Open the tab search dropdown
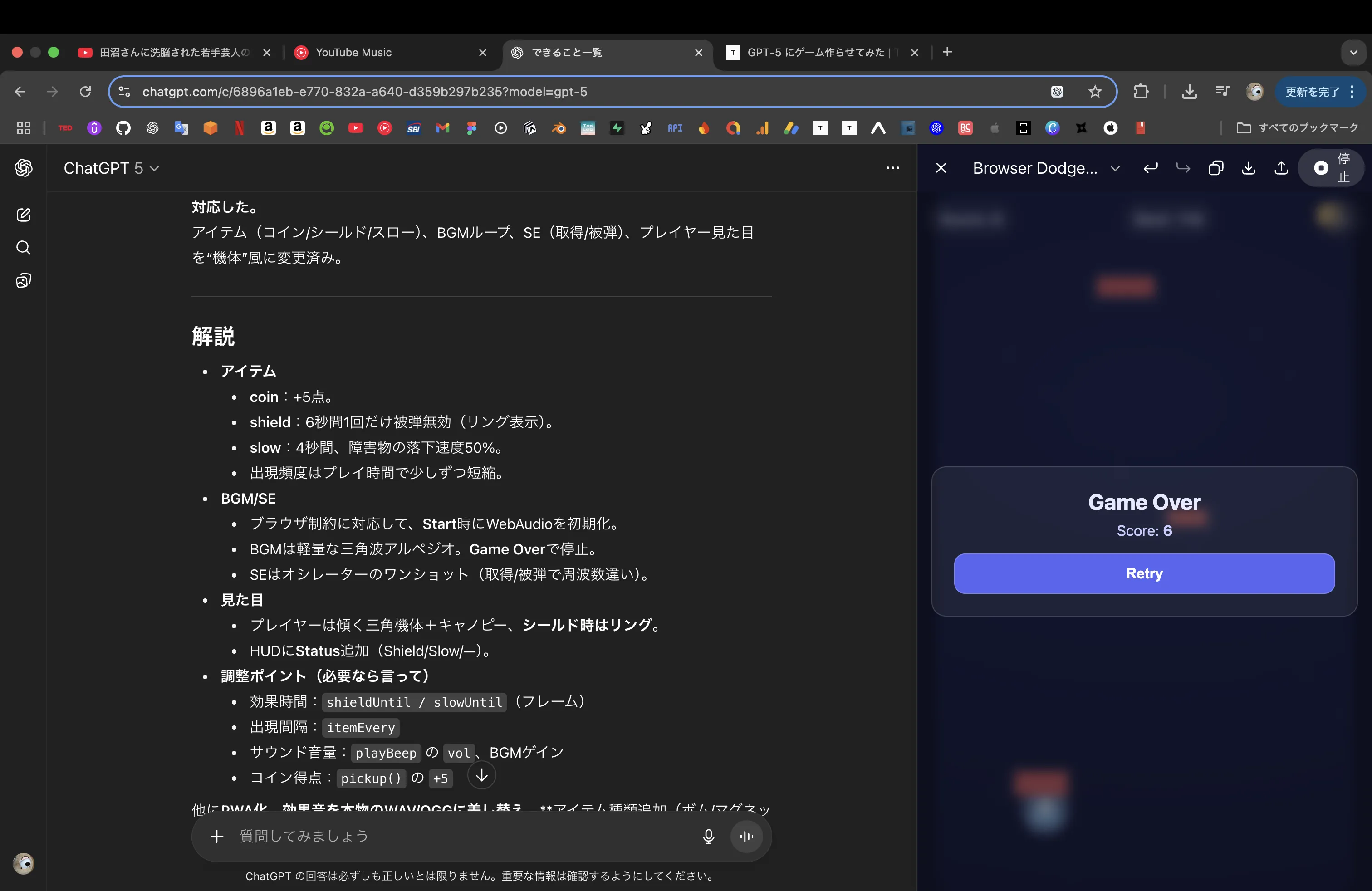The width and height of the screenshot is (1372, 891). click(1353, 52)
